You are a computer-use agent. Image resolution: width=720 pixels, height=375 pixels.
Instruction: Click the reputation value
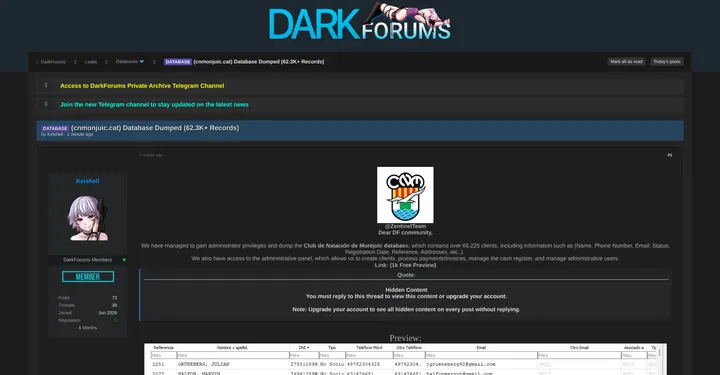click(115, 320)
